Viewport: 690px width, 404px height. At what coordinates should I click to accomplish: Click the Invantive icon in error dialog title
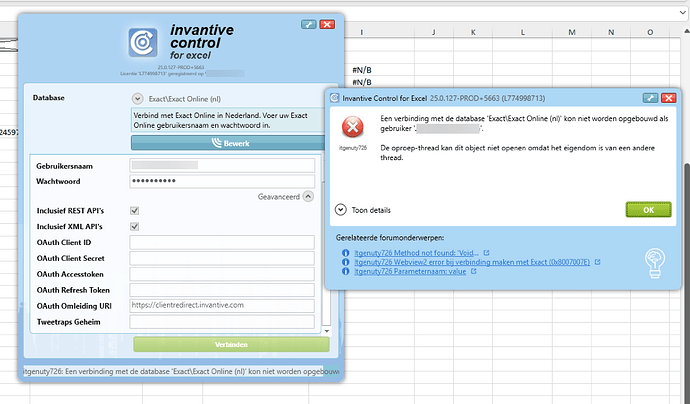[334, 98]
